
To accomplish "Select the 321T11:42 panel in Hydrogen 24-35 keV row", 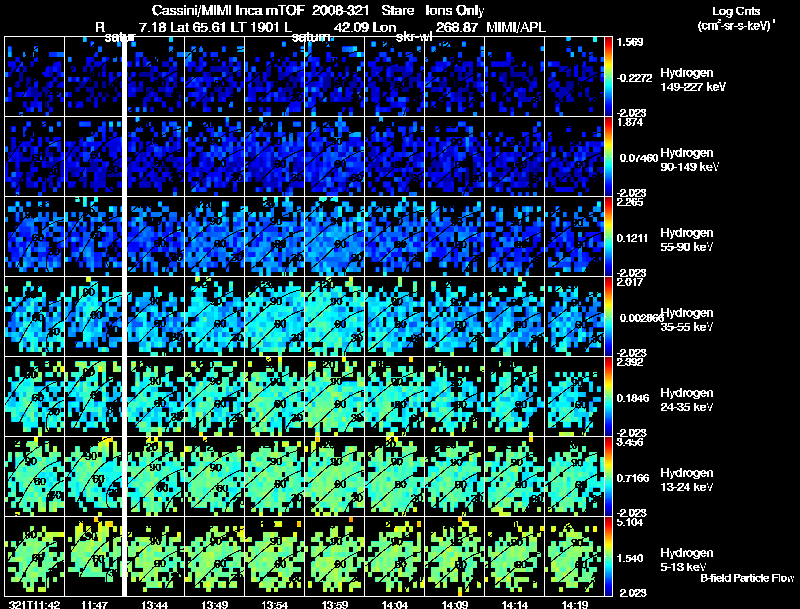I will coord(35,397).
